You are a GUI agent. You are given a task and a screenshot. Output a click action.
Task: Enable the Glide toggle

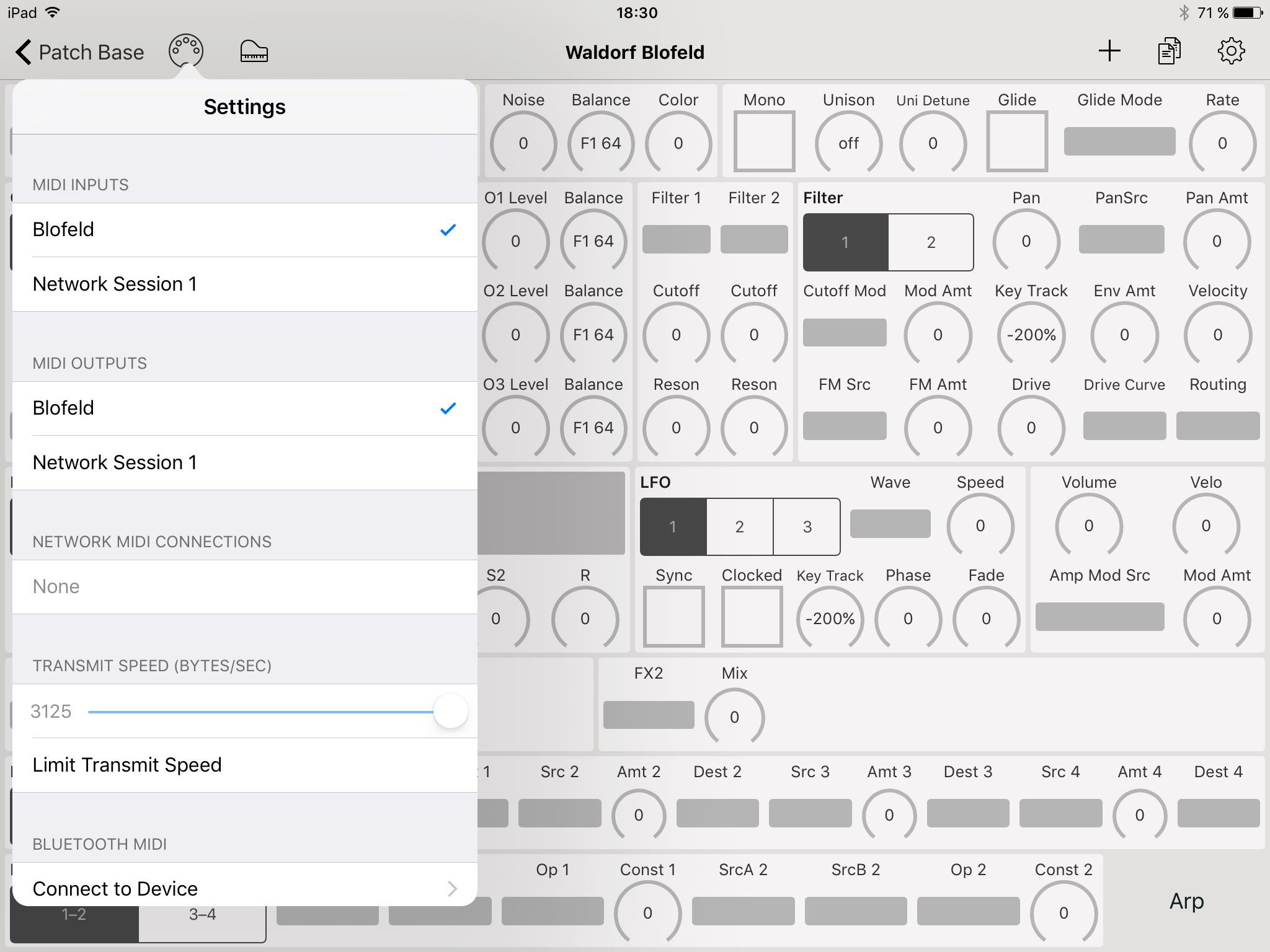pos(1016,141)
